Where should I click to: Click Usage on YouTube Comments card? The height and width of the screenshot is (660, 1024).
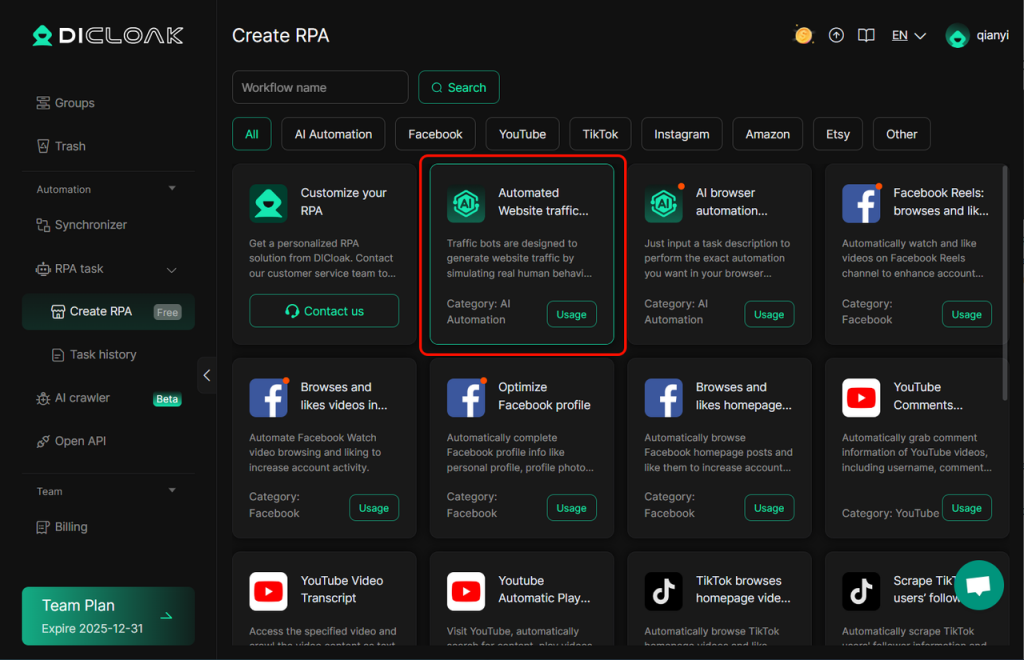coord(967,508)
